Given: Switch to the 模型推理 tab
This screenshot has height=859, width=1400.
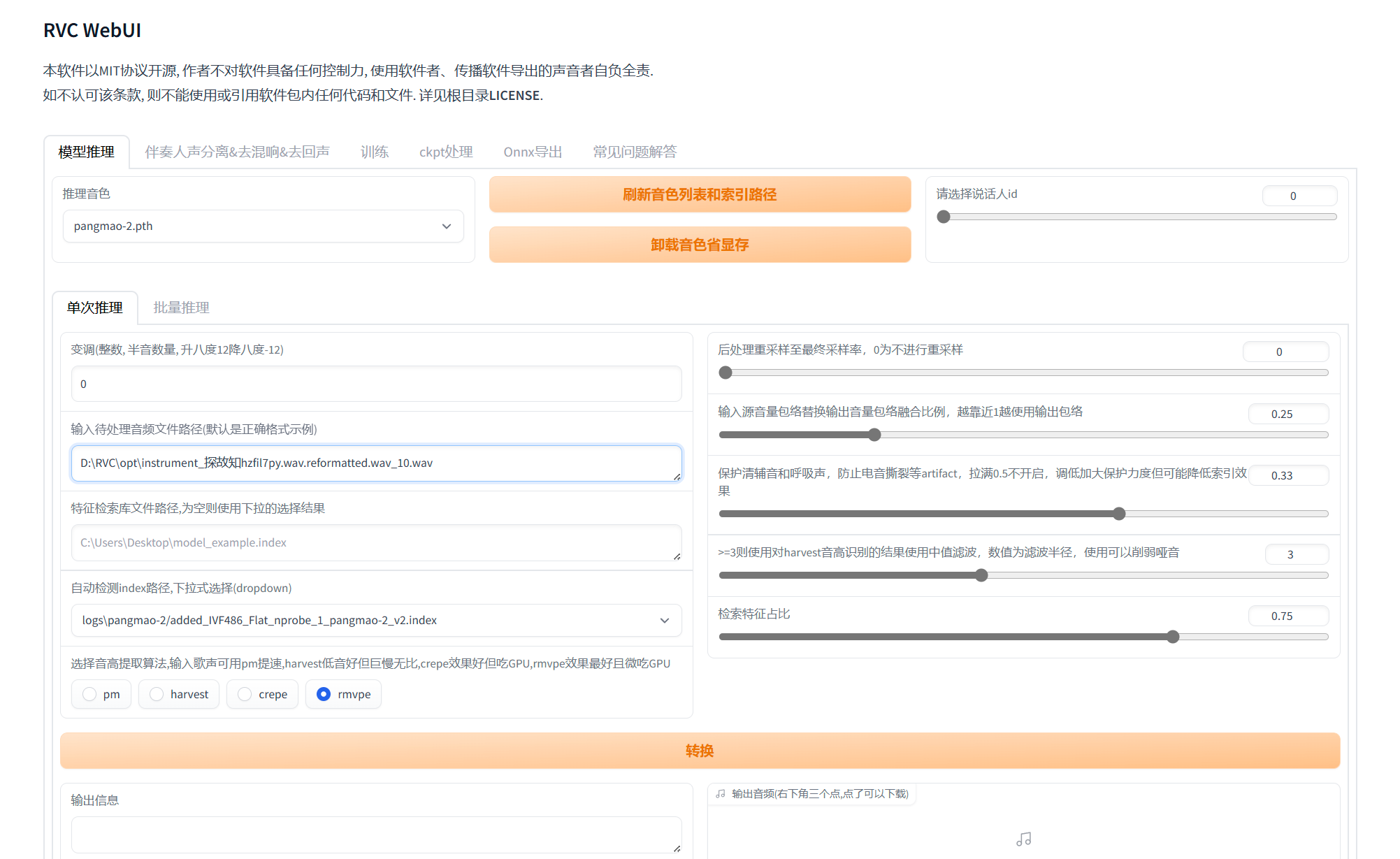Looking at the screenshot, I should coord(87,152).
